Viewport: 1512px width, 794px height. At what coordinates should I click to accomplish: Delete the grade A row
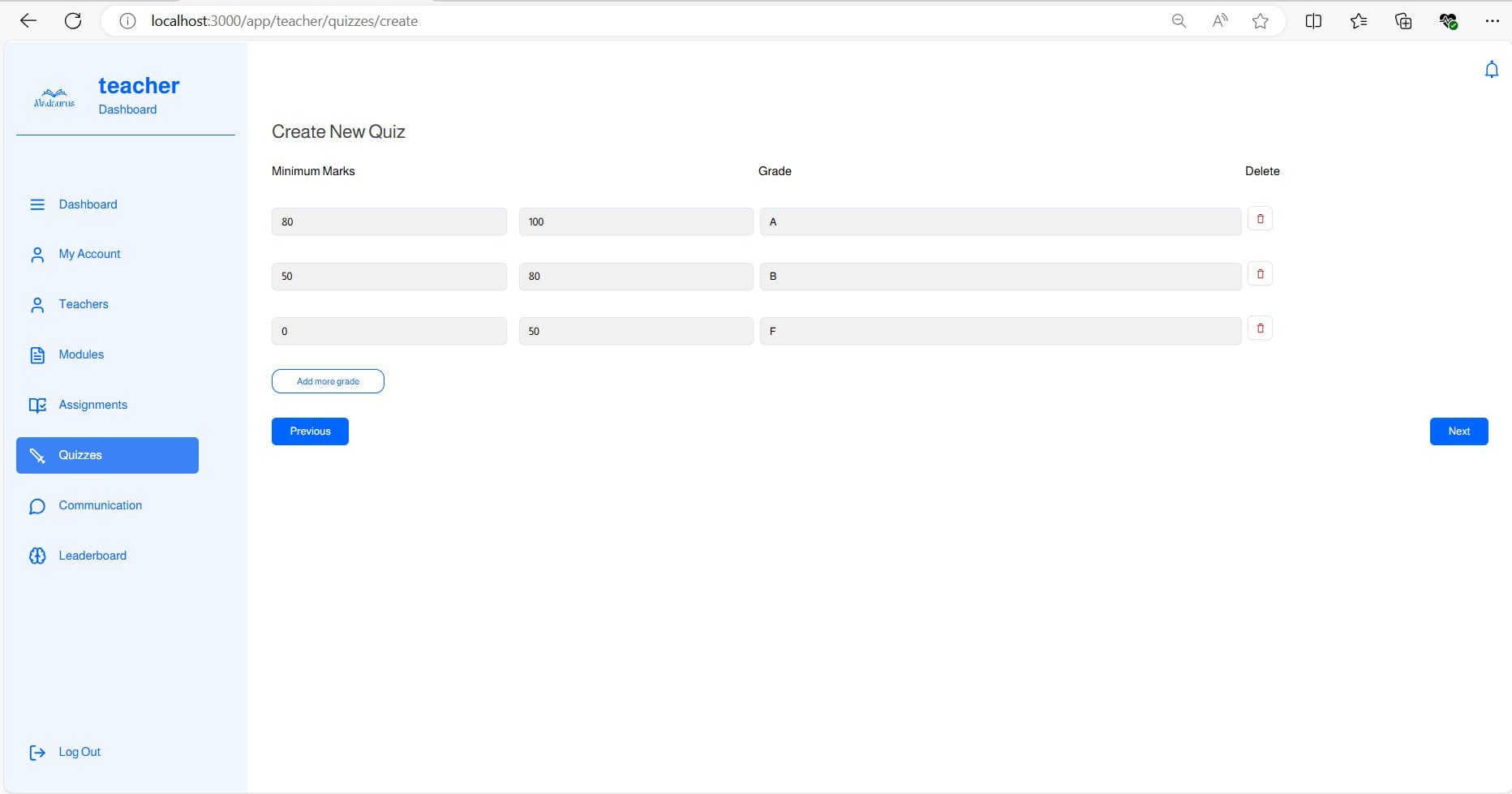click(1260, 219)
